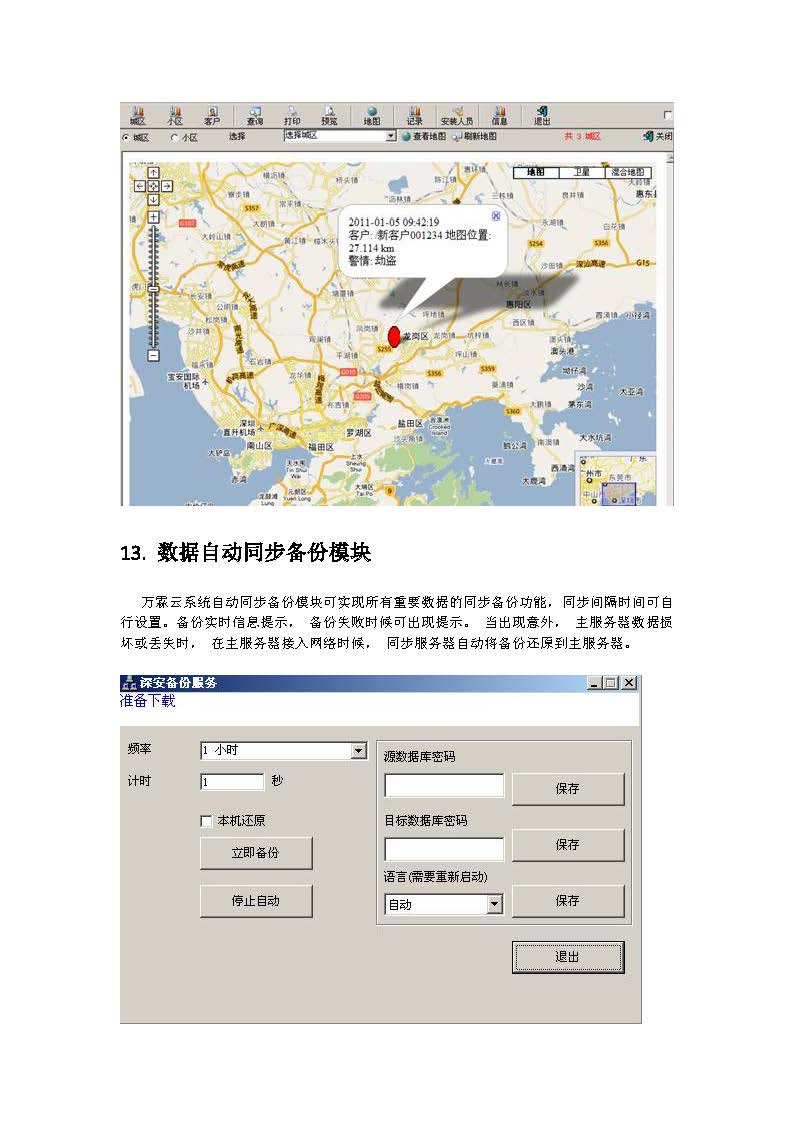Close the alarm info balloon
Image resolution: width=794 pixels, height=1123 pixels.
(495, 216)
